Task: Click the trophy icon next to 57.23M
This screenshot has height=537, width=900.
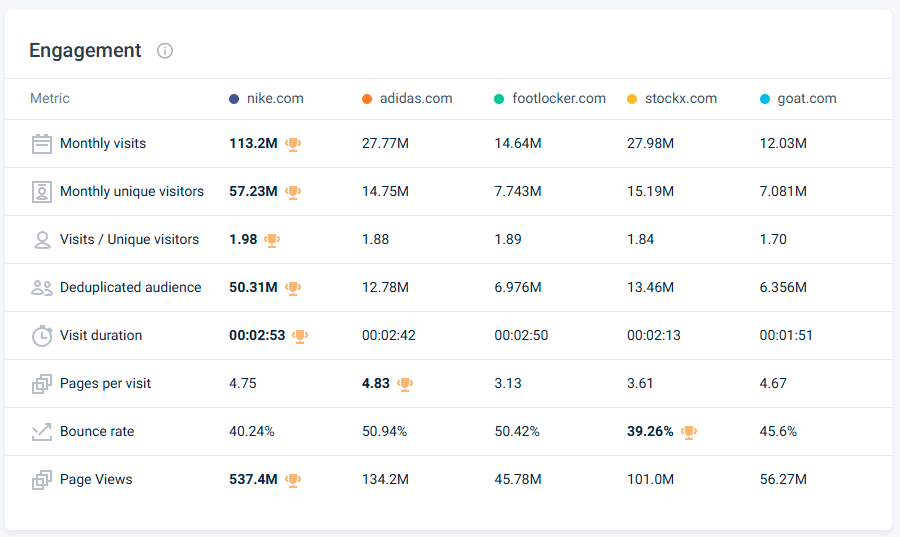Action: pos(293,192)
